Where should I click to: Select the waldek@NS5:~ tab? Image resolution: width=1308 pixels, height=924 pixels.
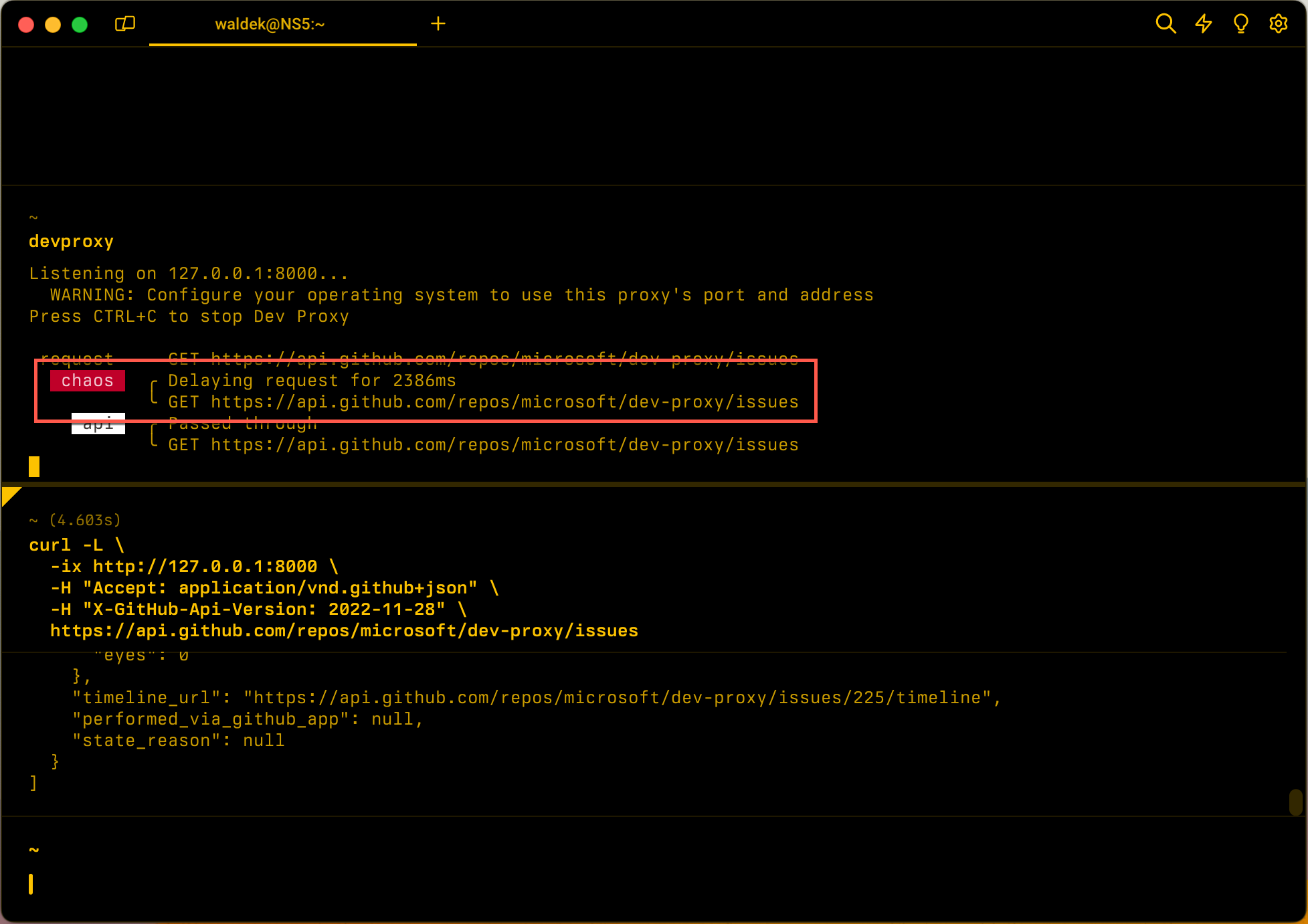pos(270,24)
